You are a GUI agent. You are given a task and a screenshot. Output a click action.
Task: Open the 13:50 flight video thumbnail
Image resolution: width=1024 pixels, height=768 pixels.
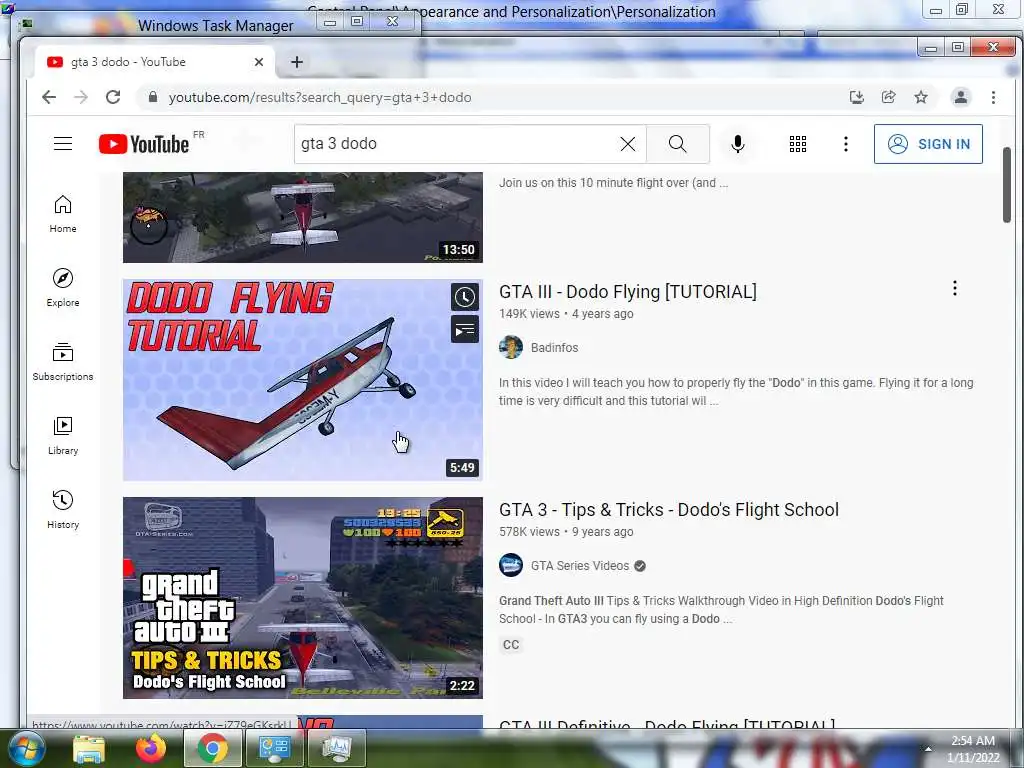pyautogui.click(x=303, y=217)
